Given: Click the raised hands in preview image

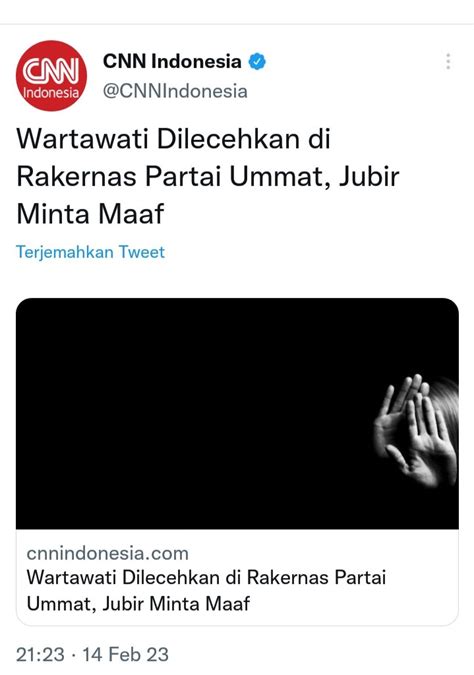Looking at the screenshot, I should pos(415,431).
